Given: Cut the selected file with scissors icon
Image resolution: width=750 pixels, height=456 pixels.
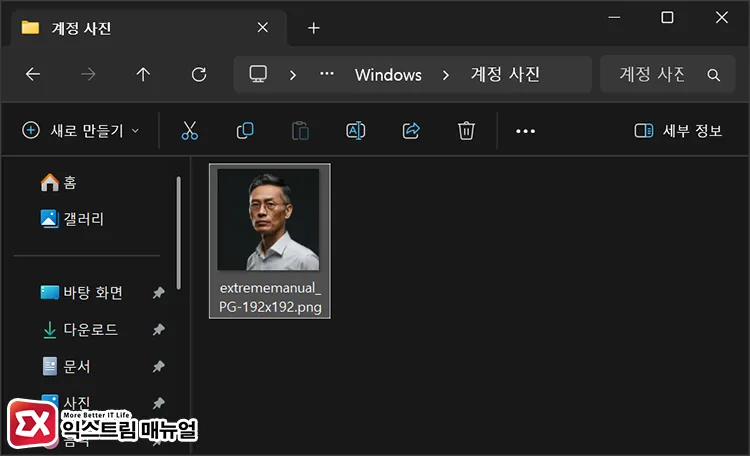Looking at the screenshot, I should [189, 130].
